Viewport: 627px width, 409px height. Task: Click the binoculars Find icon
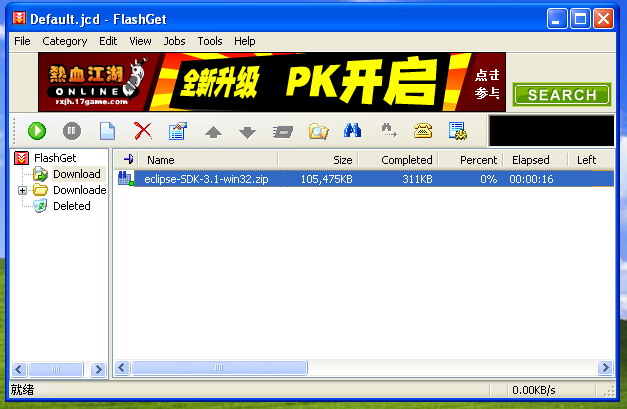pyautogui.click(x=352, y=131)
